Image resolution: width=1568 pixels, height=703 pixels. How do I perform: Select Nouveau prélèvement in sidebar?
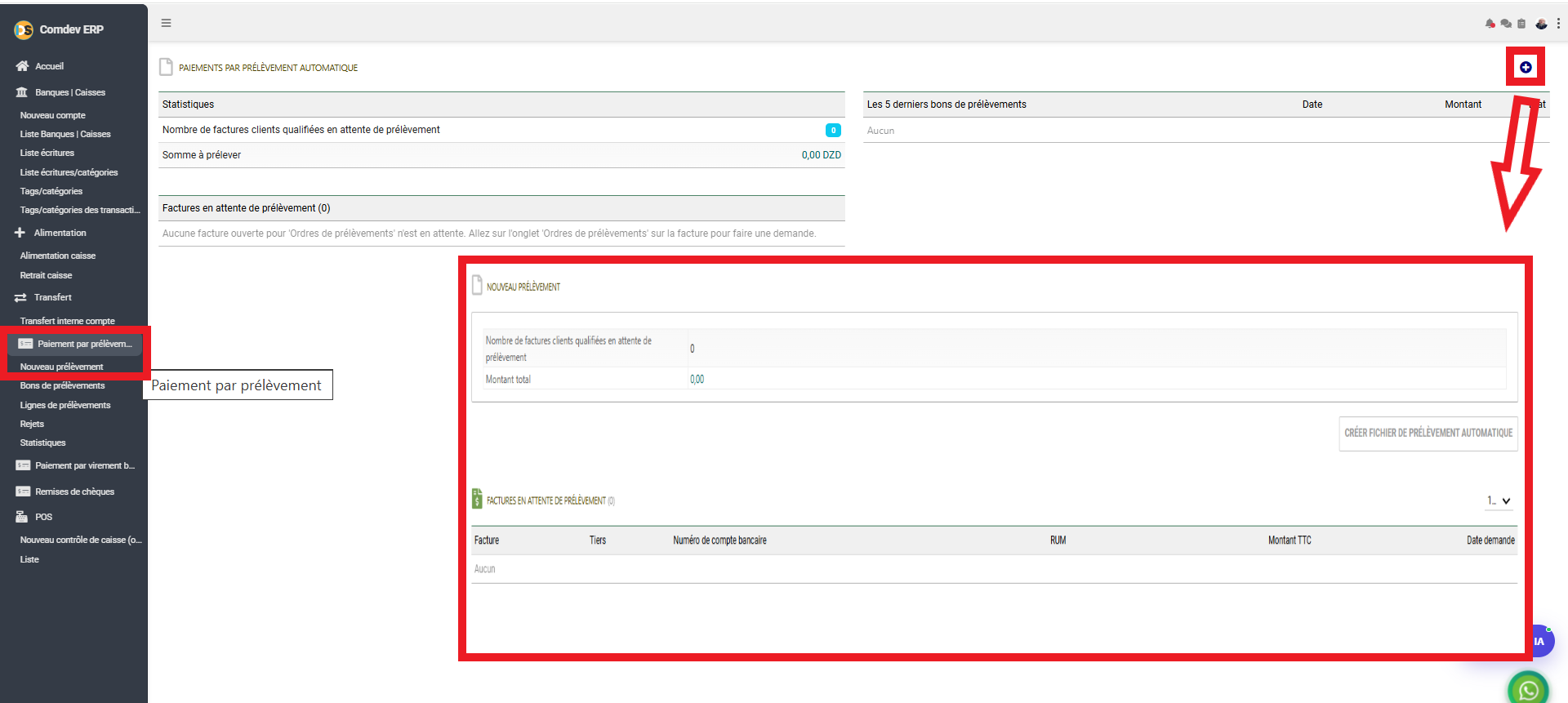point(62,367)
